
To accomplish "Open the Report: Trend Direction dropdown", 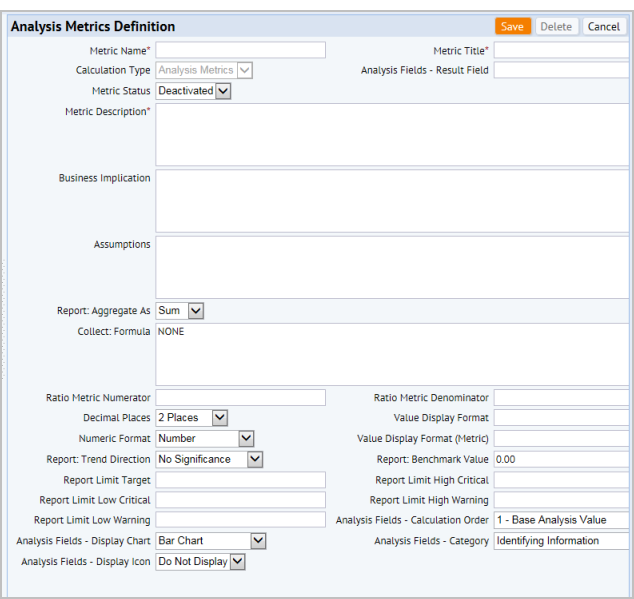I will click(x=209, y=459).
